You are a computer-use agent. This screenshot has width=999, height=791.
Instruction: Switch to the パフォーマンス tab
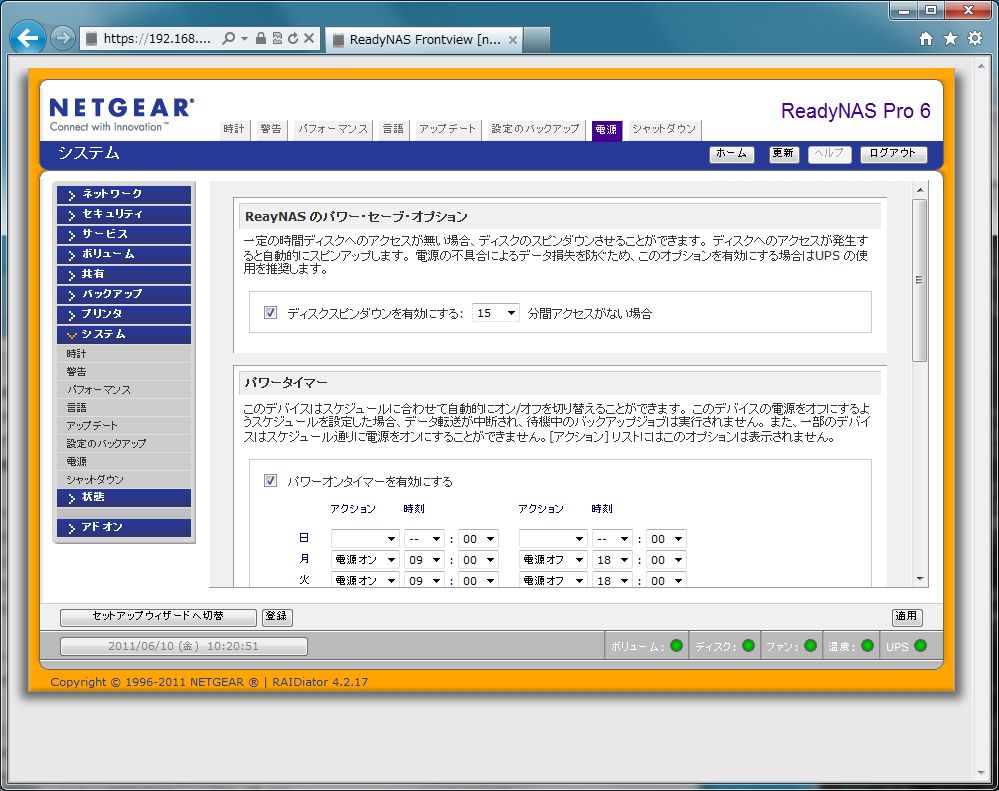pos(333,129)
